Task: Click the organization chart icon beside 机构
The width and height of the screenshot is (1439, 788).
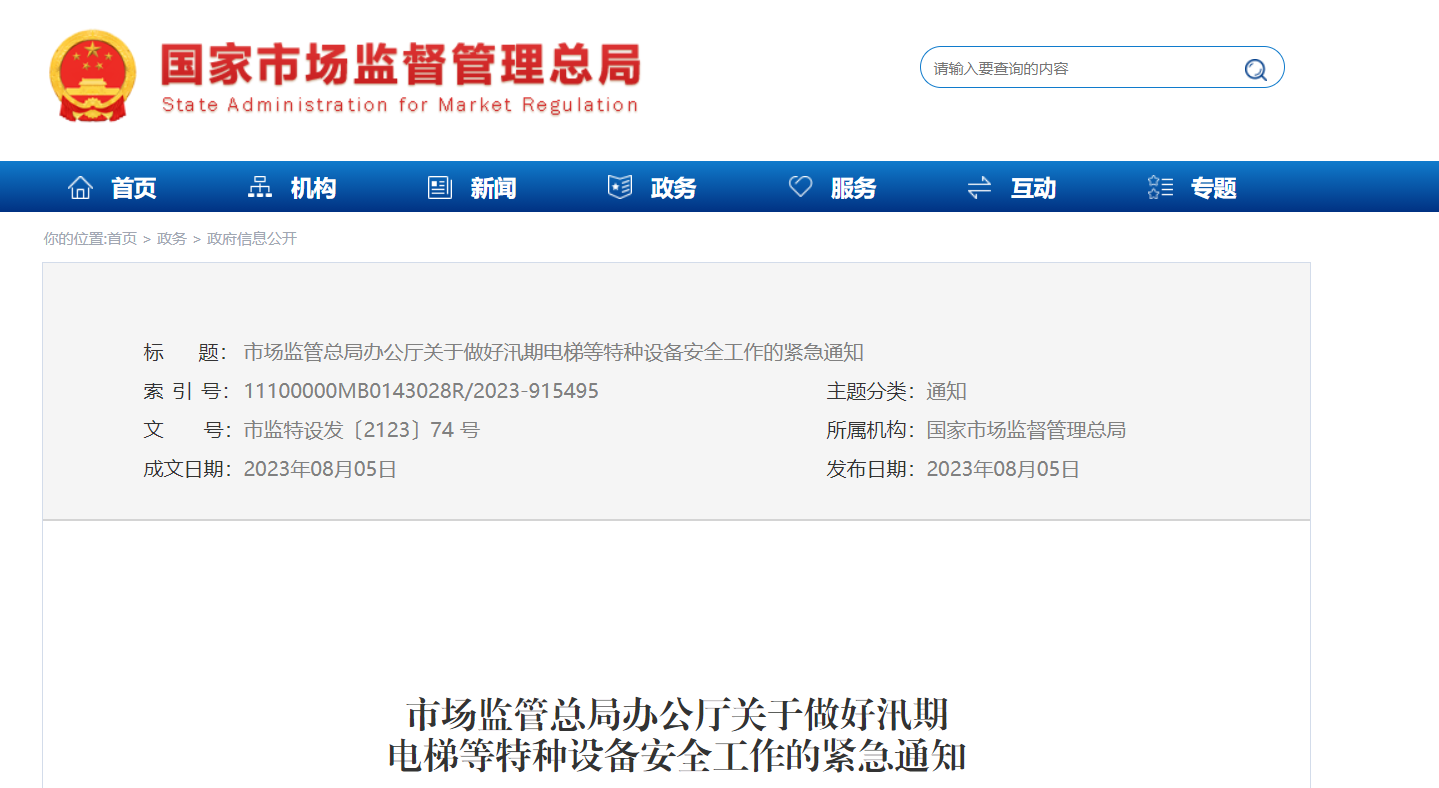Action: [260, 187]
